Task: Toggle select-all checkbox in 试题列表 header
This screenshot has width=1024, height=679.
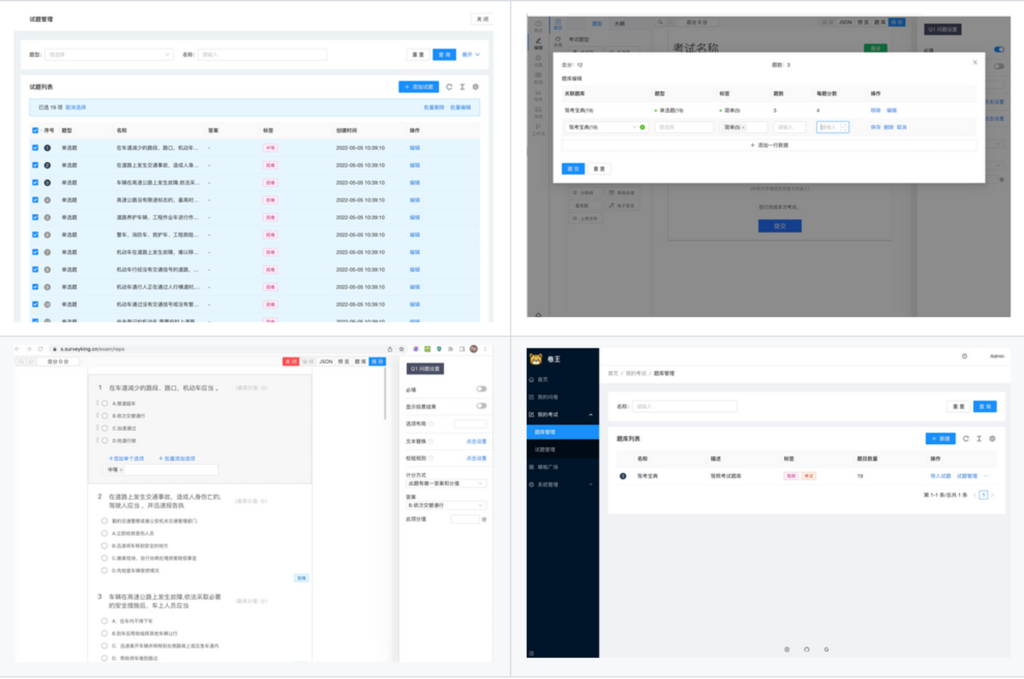Action: pyautogui.click(x=36, y=130)
